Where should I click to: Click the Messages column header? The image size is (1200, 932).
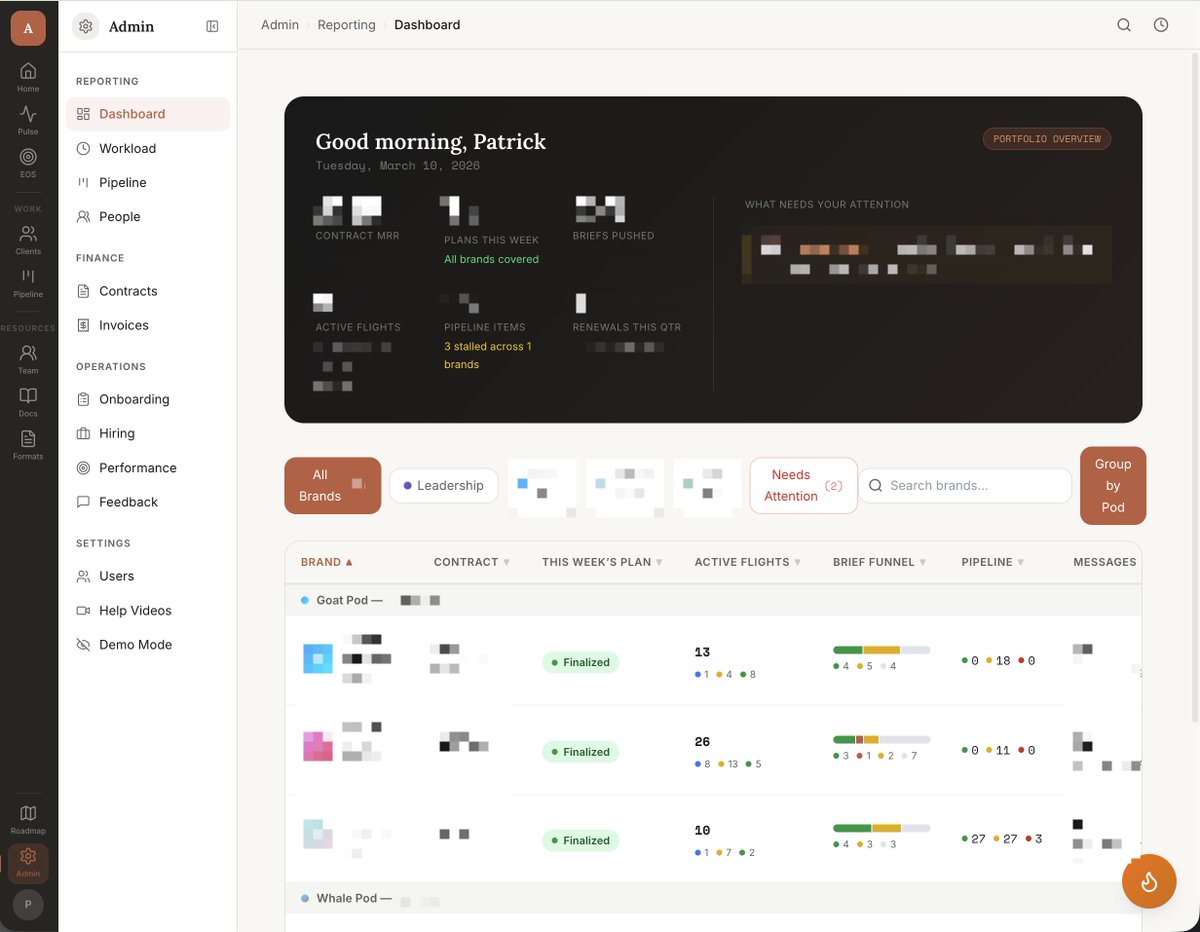pyautogui.click(x=1105, y=562)
